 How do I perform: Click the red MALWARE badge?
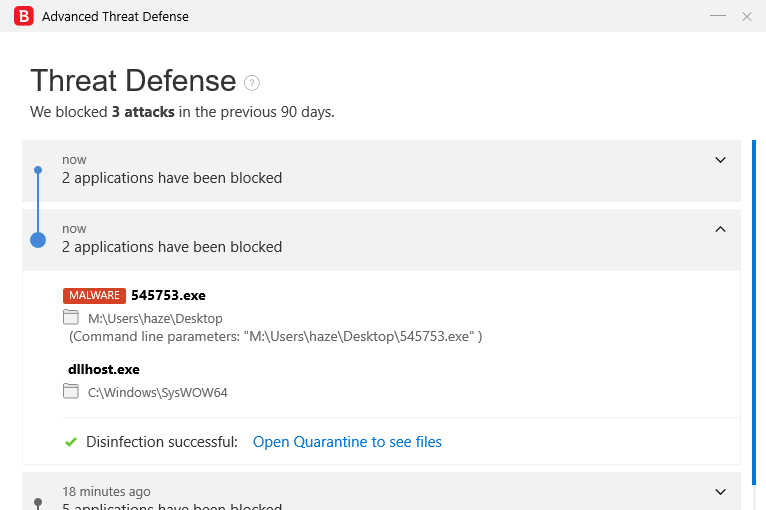(x=94, y=296)
